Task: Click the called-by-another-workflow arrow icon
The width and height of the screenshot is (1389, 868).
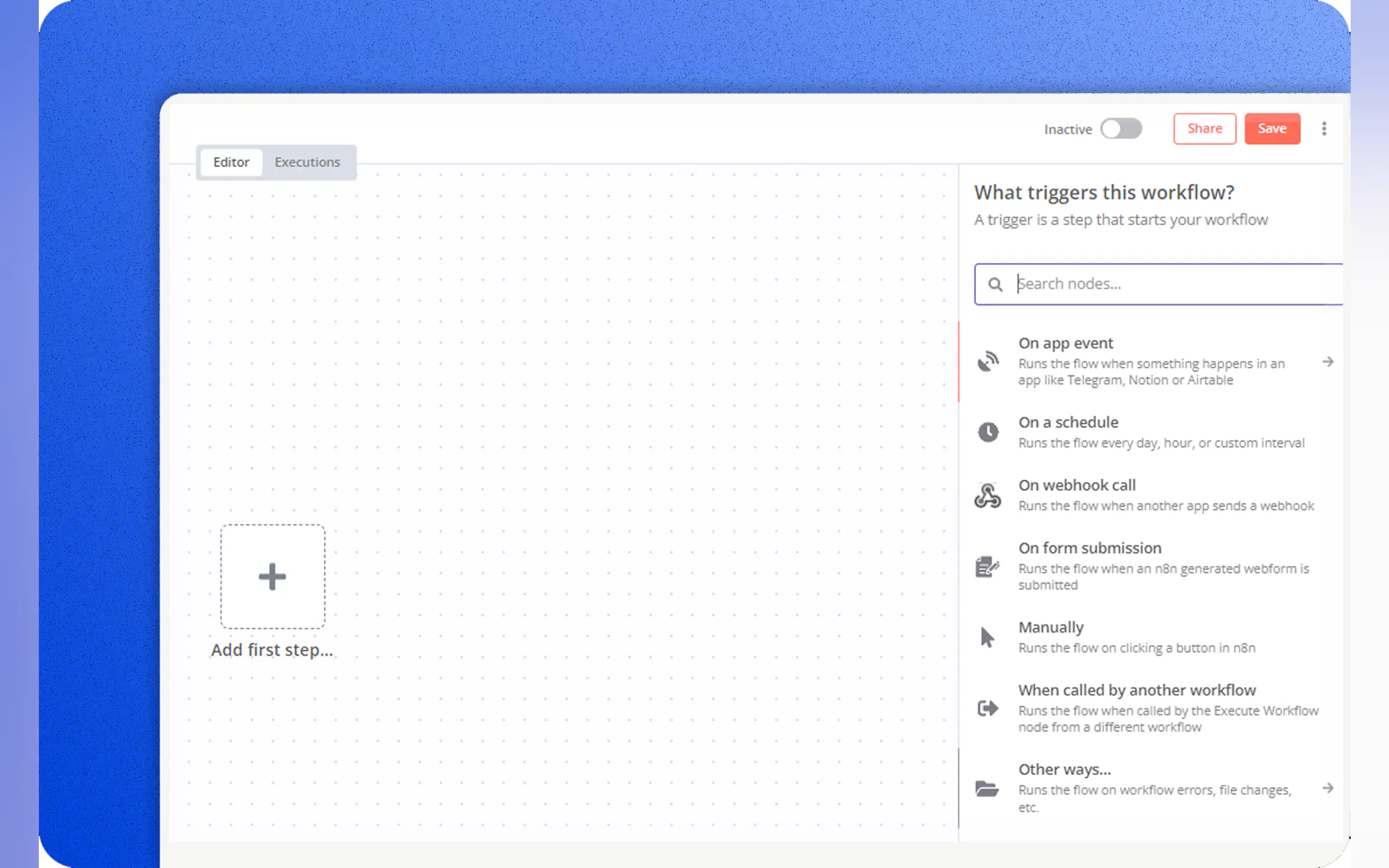Action: pos(988,708)
